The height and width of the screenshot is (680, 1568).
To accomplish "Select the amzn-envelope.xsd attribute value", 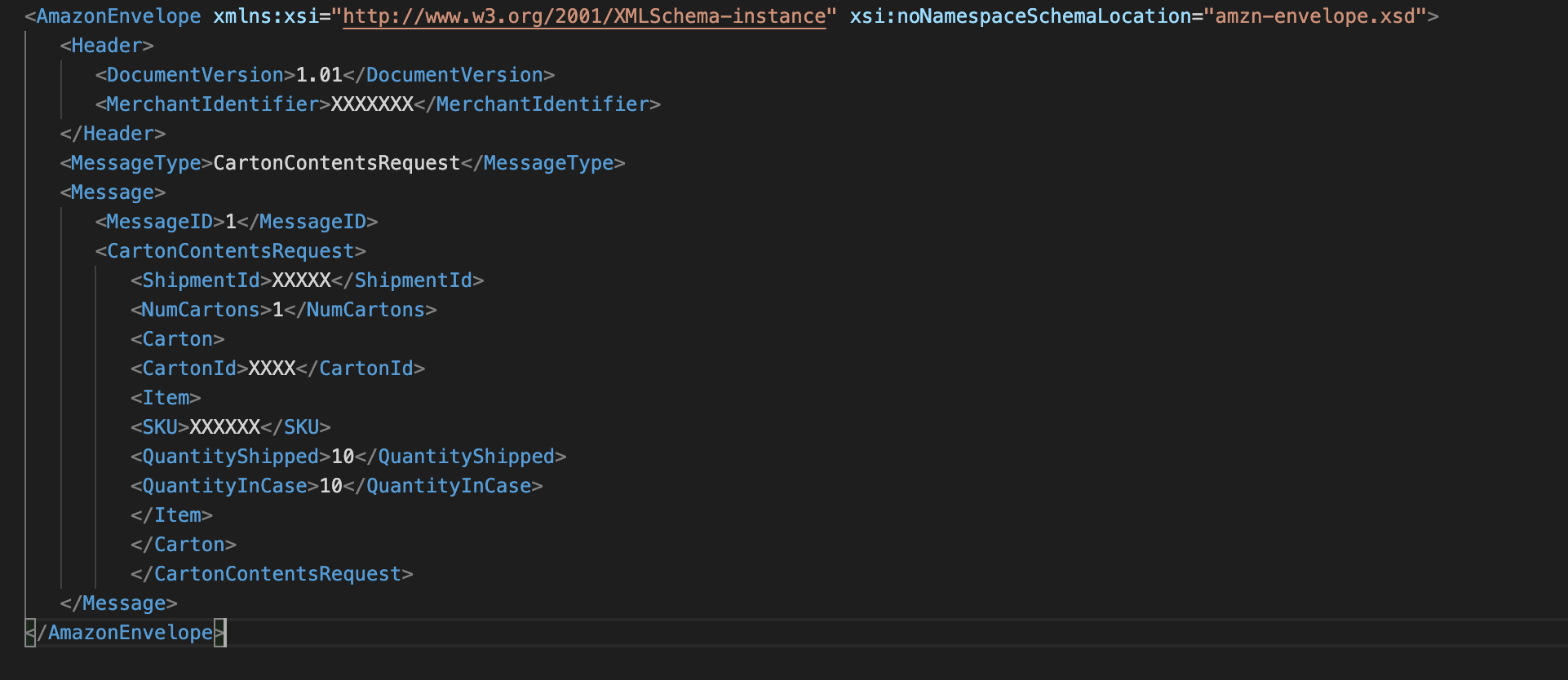I will [1315, 16].
